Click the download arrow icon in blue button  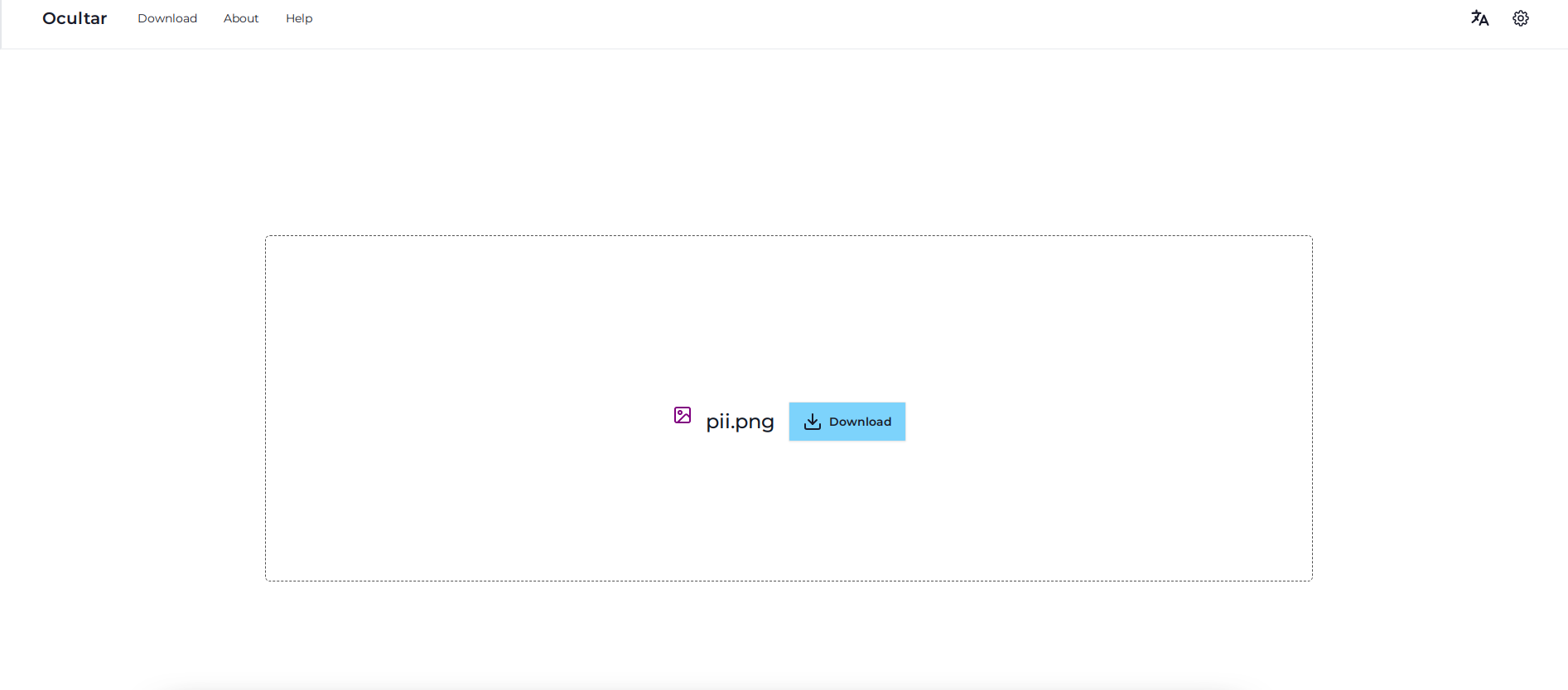(813, 422)
